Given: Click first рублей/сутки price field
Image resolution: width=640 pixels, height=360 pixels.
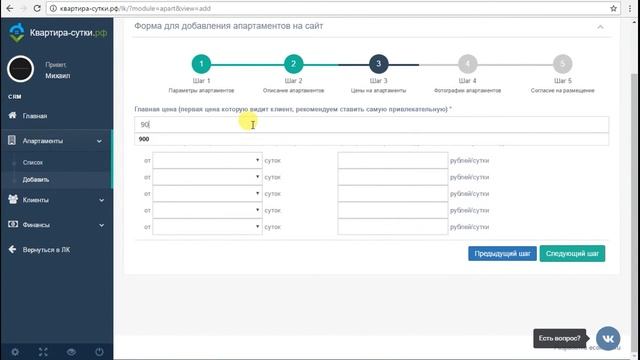Looking at the screenshot, I should 393,160.
